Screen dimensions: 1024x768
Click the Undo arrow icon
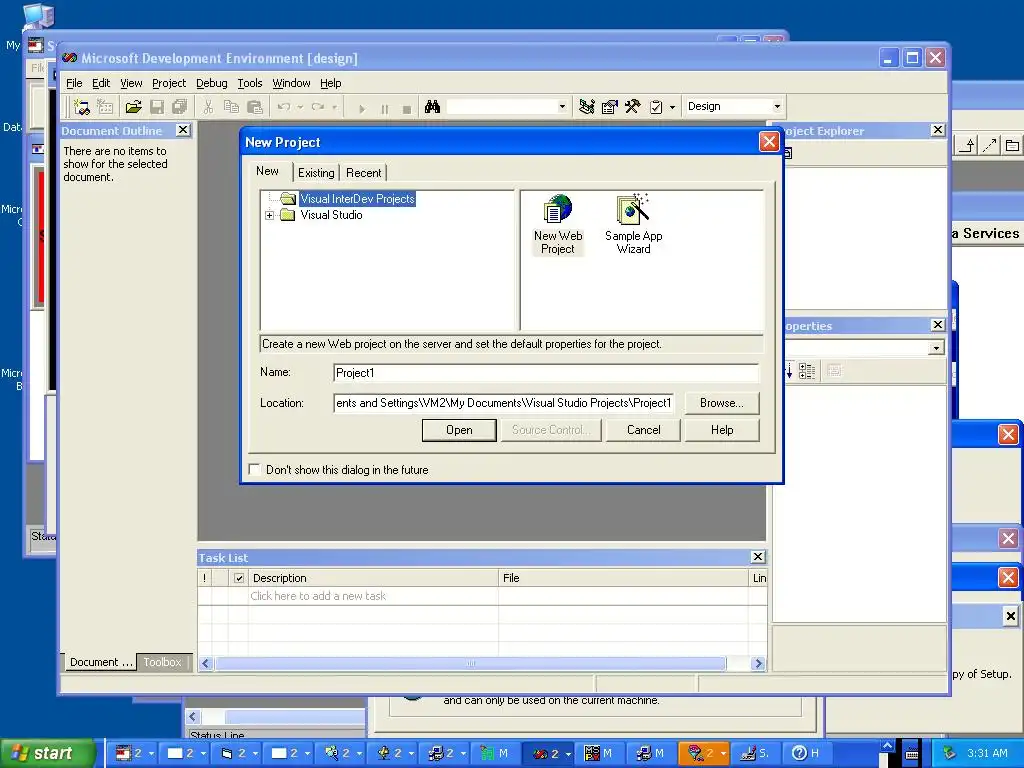pos(284,106)
